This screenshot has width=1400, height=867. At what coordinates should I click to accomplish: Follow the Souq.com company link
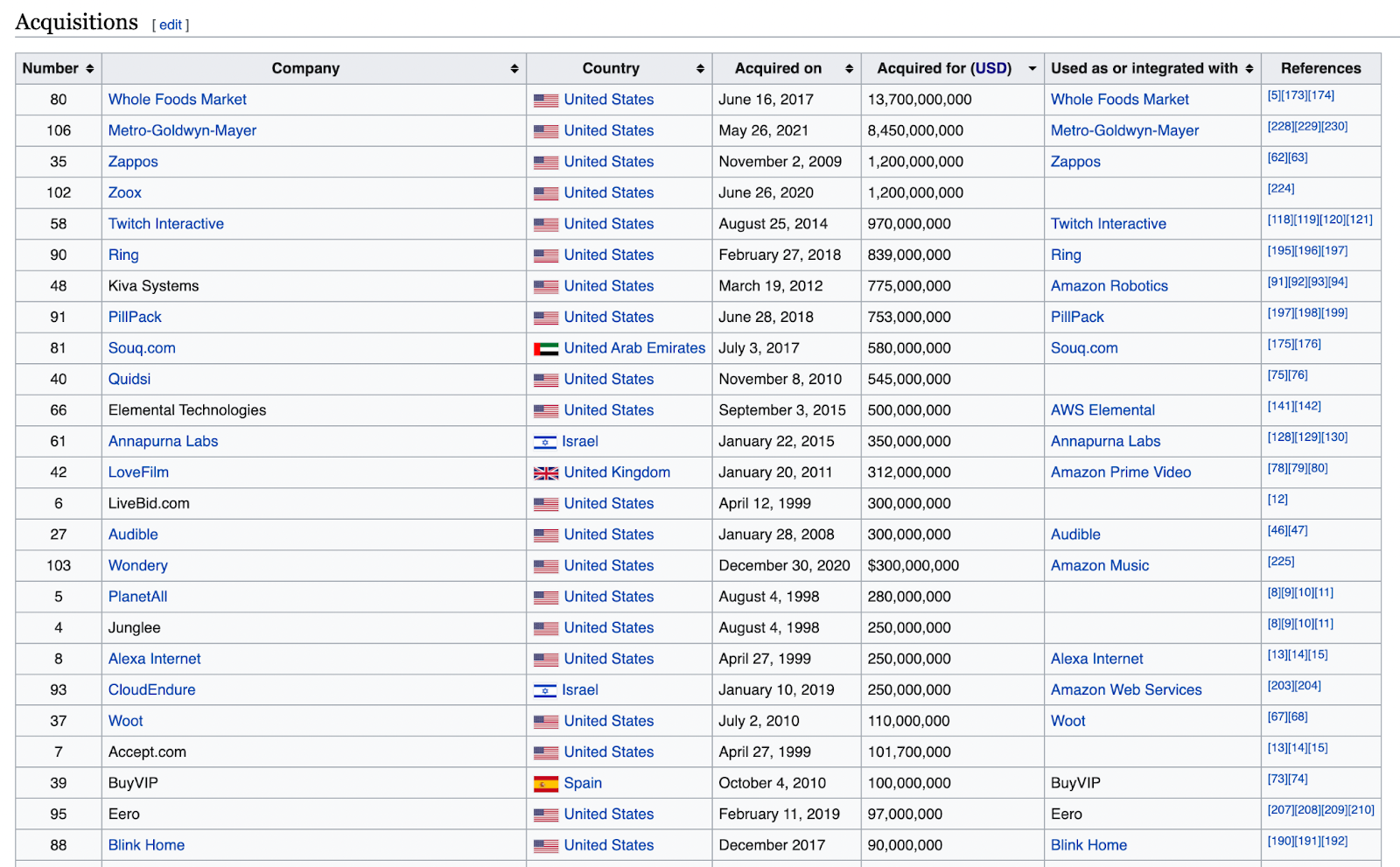142,348
